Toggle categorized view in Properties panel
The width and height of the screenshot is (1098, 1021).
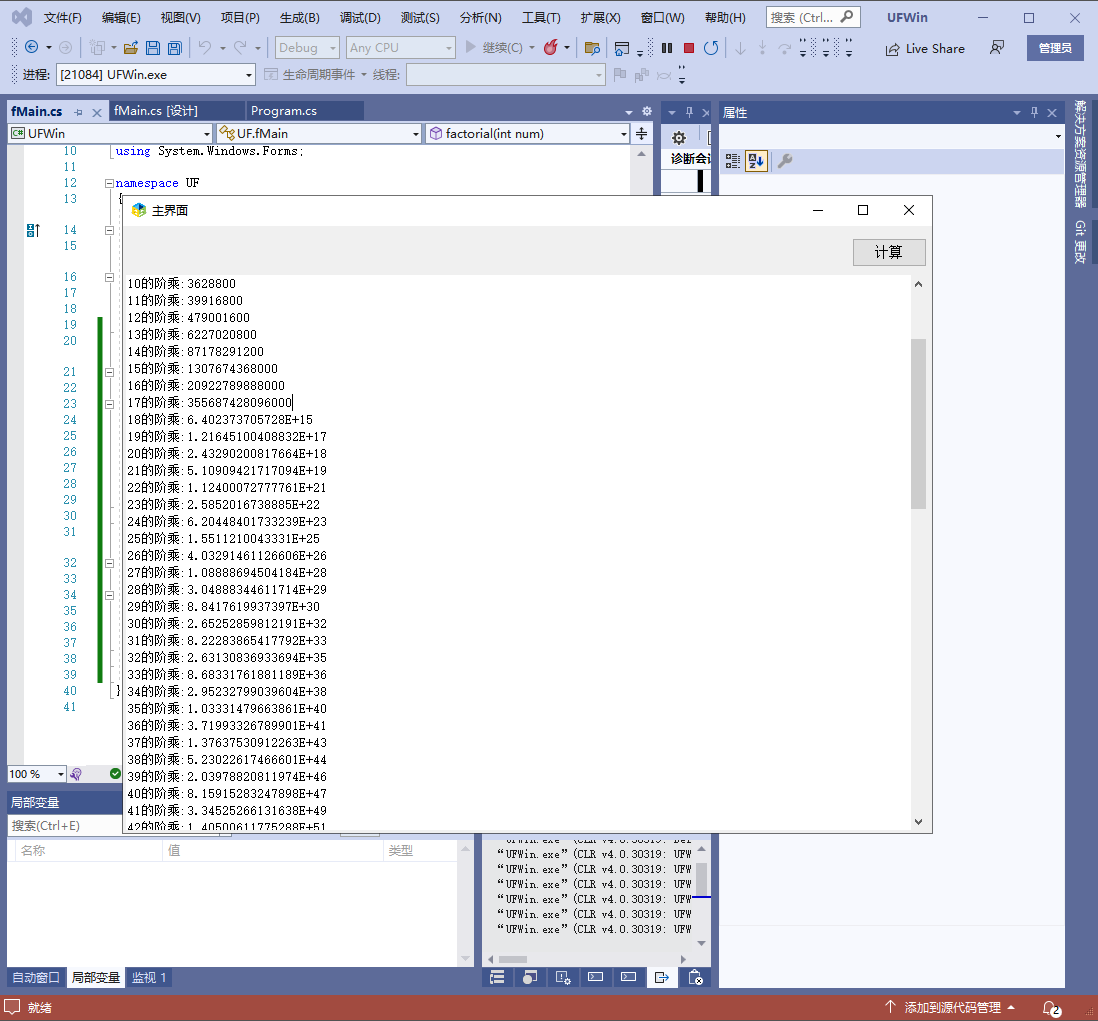[x=732, y=161]
